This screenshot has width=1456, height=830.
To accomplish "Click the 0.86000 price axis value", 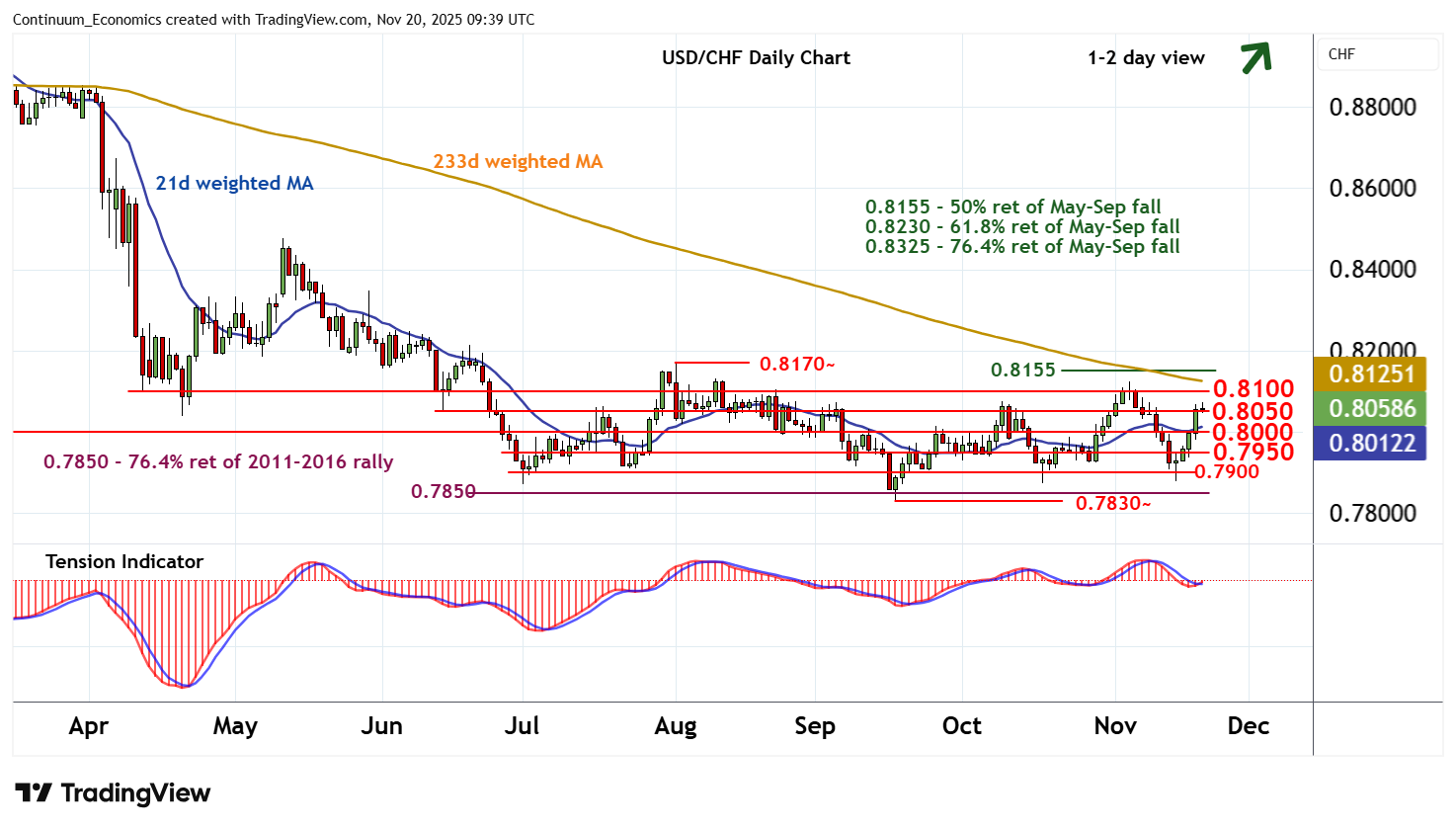I will (1372, 189).
